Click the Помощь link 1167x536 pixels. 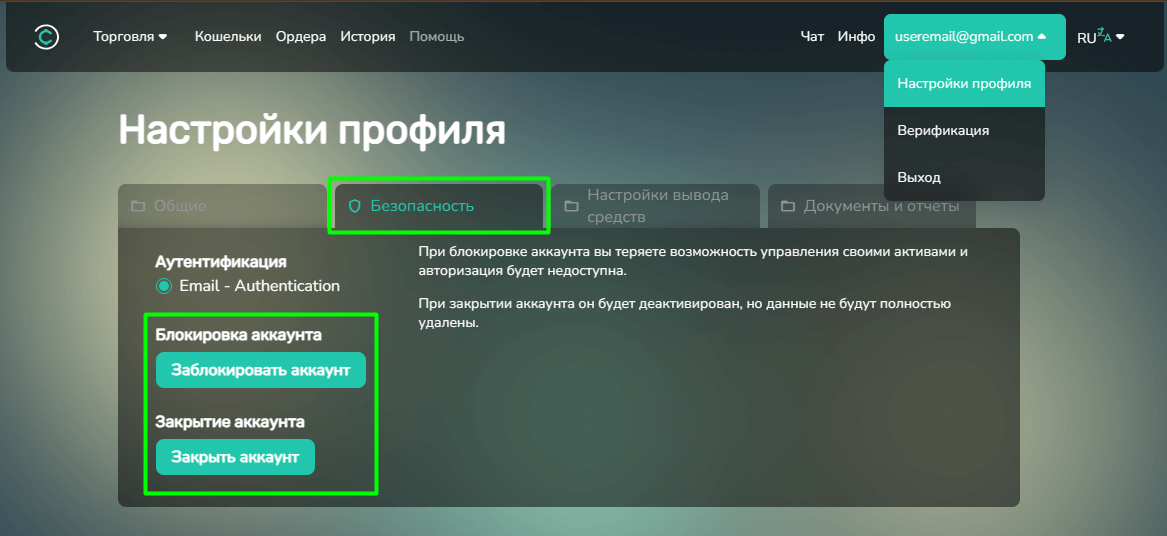pos(437,37)
